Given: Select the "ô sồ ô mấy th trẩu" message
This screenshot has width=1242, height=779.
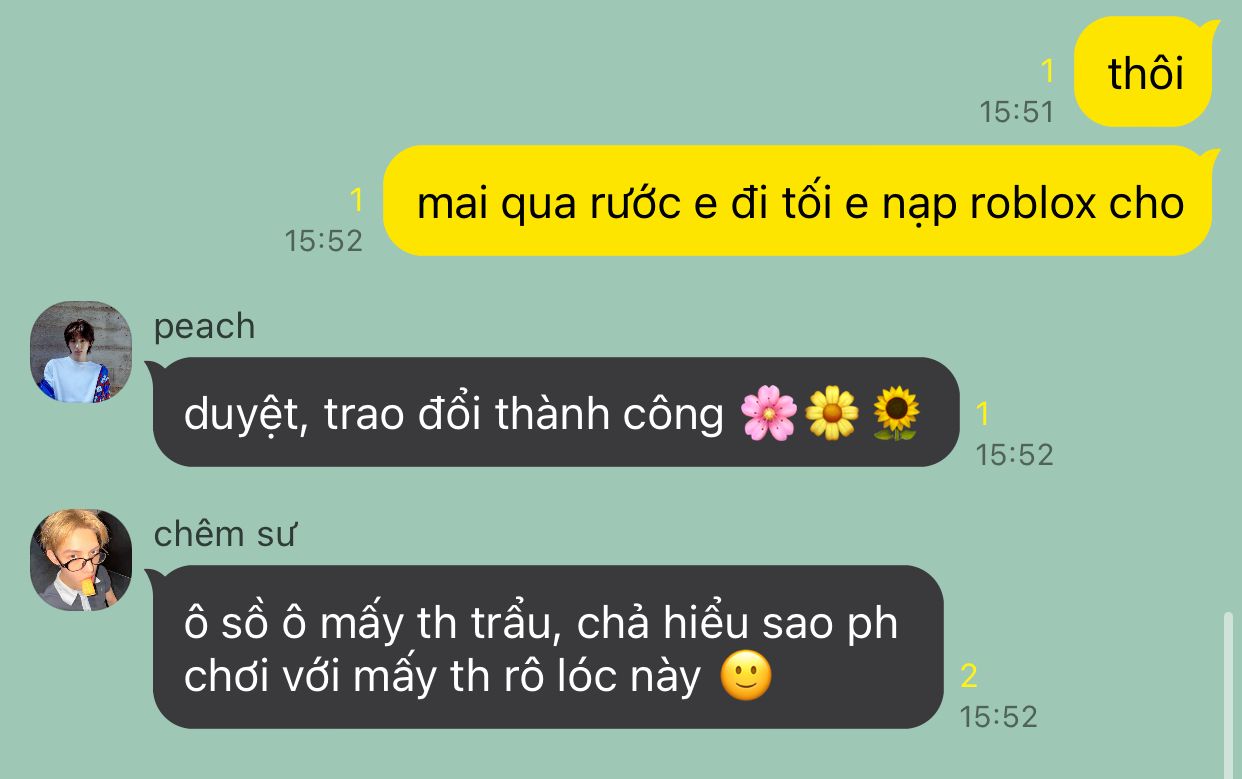Looking at the screenshot, I should [546, 647].
